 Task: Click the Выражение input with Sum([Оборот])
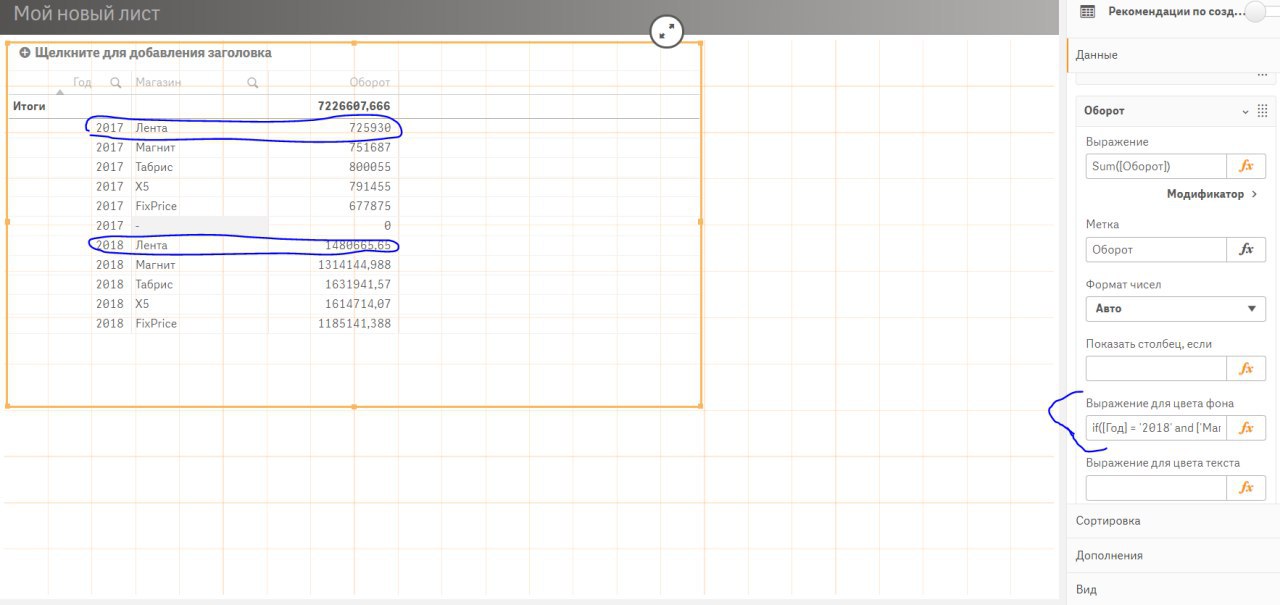pyautogui.click(x=1156, y=166)
